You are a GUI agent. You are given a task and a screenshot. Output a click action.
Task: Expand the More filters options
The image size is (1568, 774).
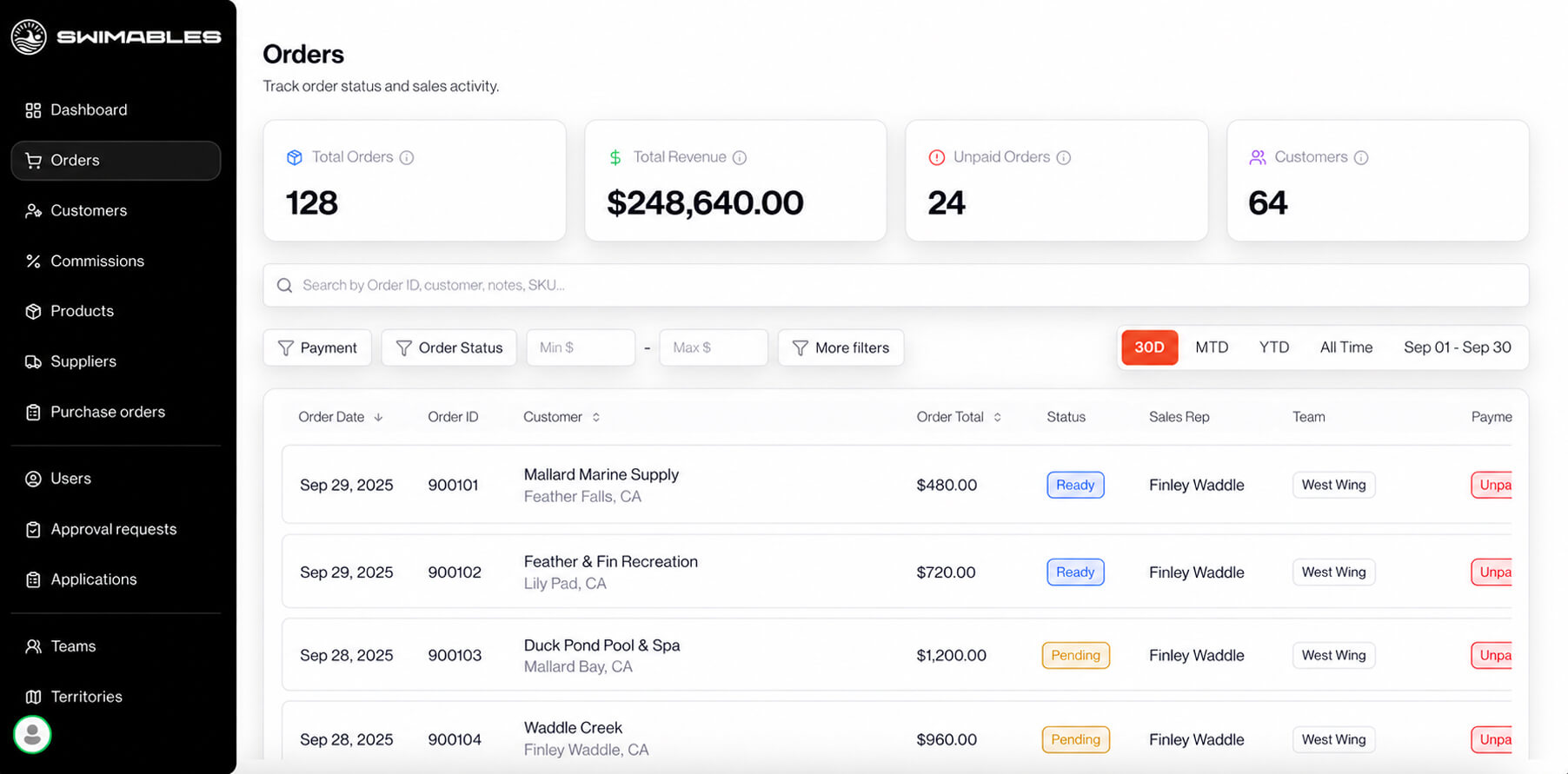[x=840, y=347]
